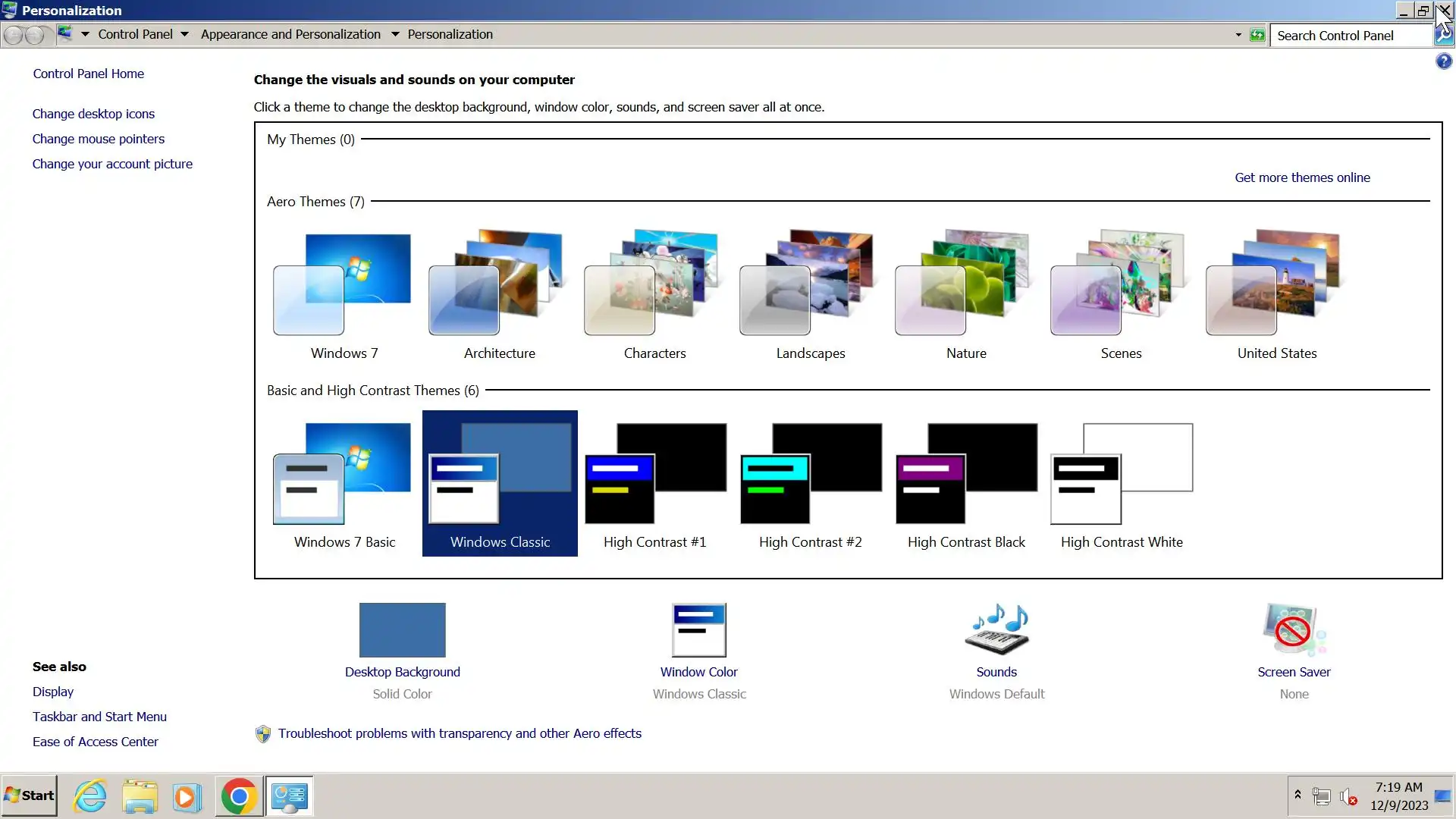
Task: Launch Google Chrome from the taskbar
Action: point(239,796)
